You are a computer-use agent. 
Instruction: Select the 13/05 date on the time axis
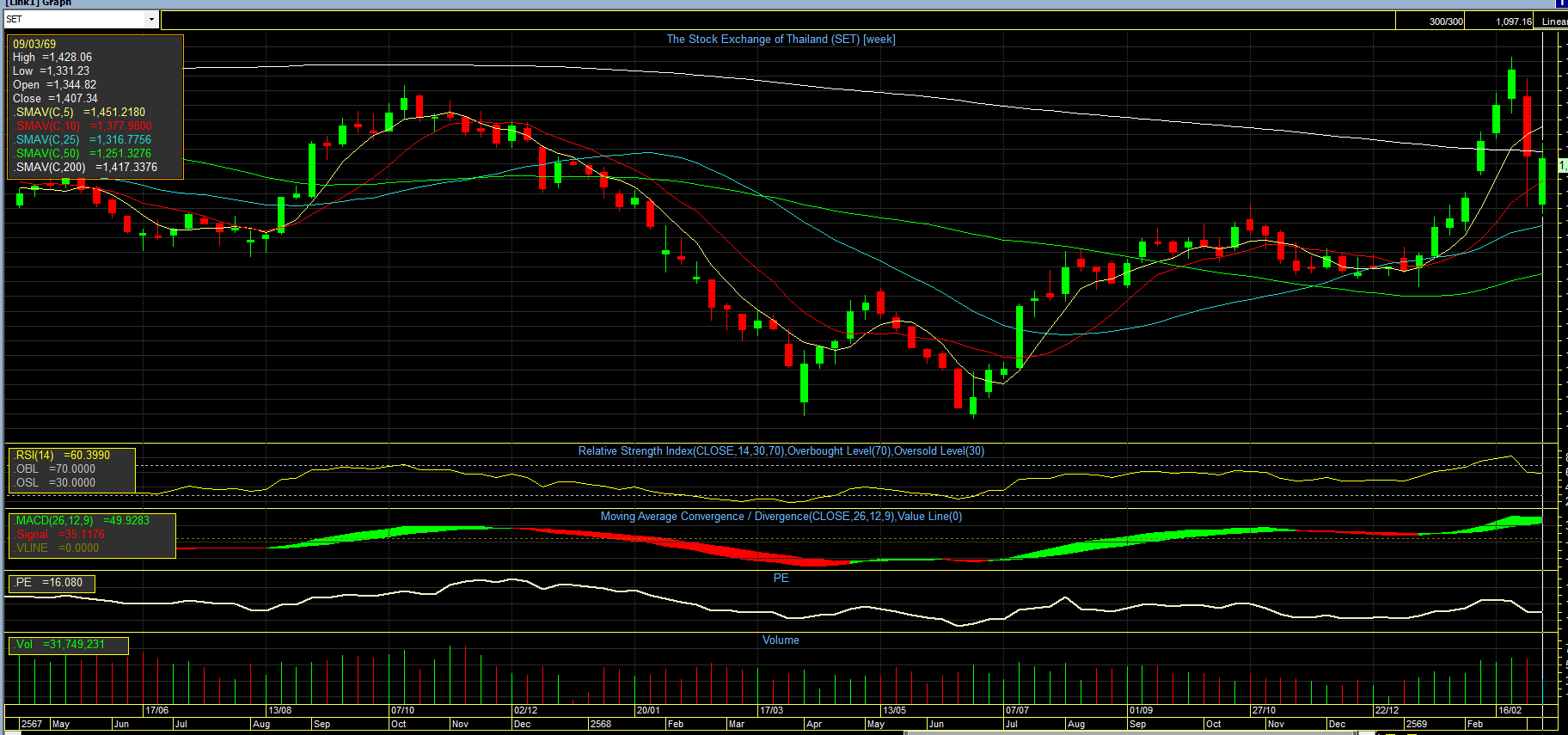tap(895, 711)
